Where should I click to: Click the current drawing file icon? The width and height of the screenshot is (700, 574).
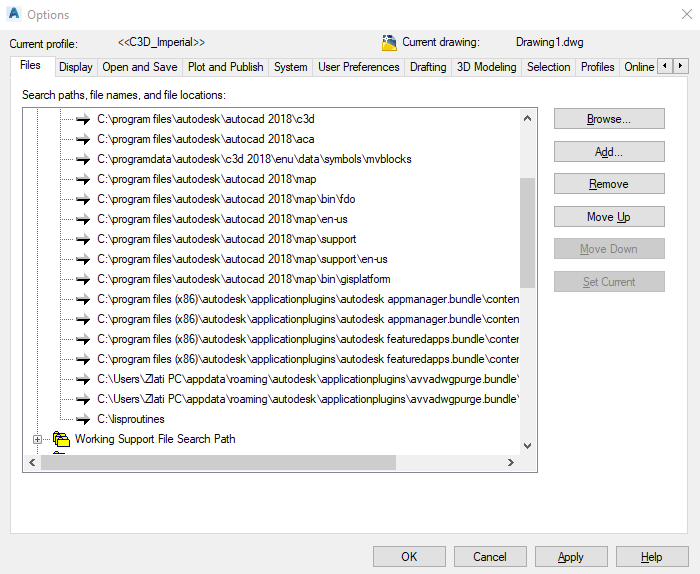click(x=389, y=43)
